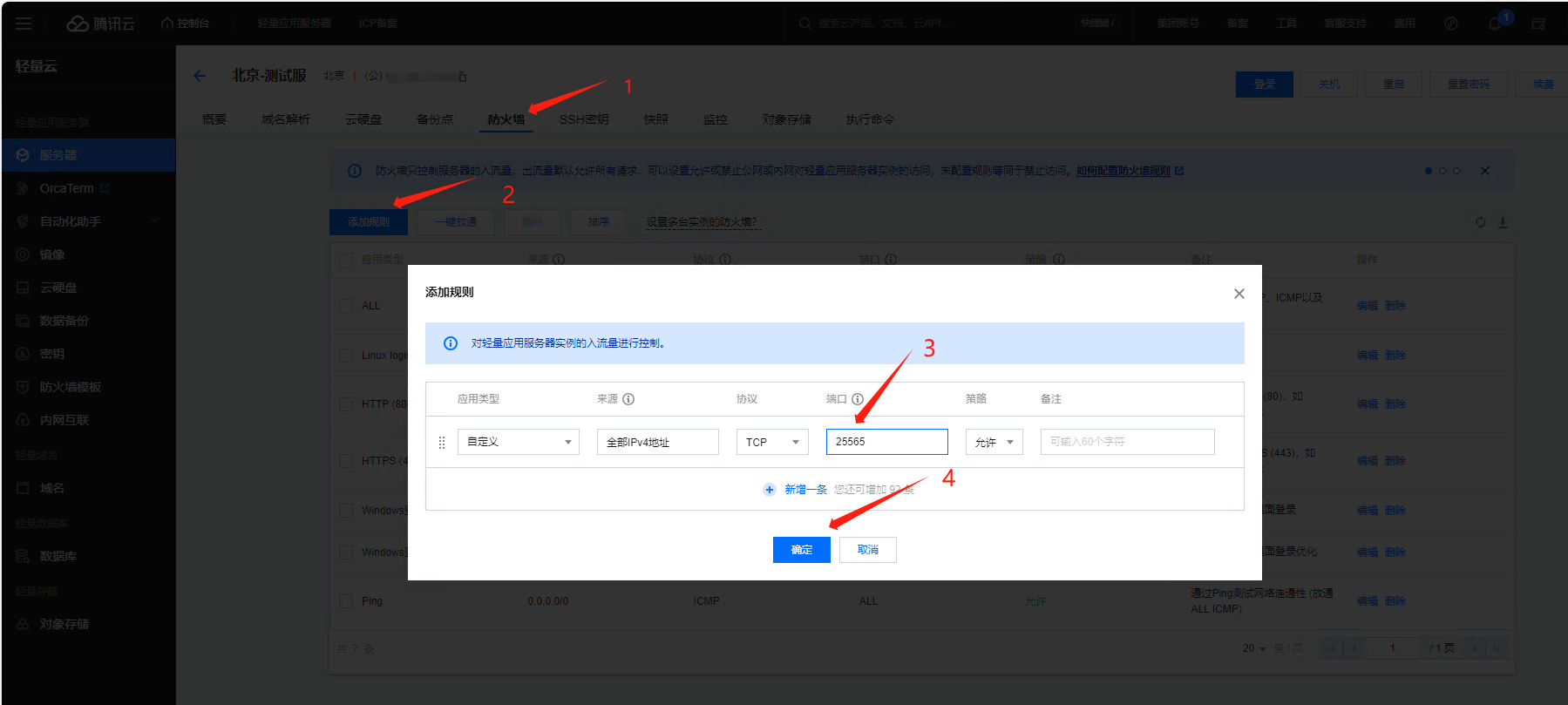Screen dimensions: 1568x705
Task: Copy the public IP via the copy icon
Action: tap(463, 77)
